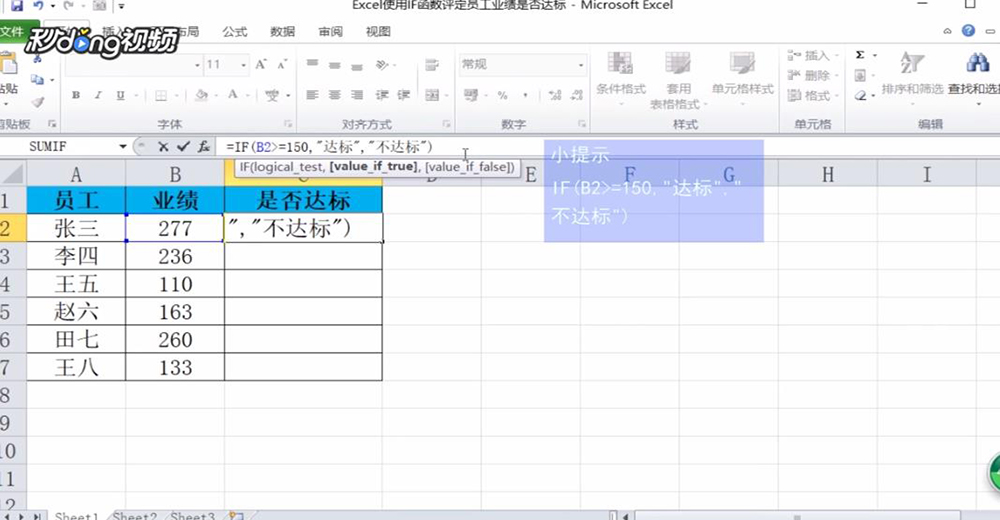This screenshot has width=1000, height=520.
Task: Click the 删除 cells button
Action: click(x=811, y=76)
